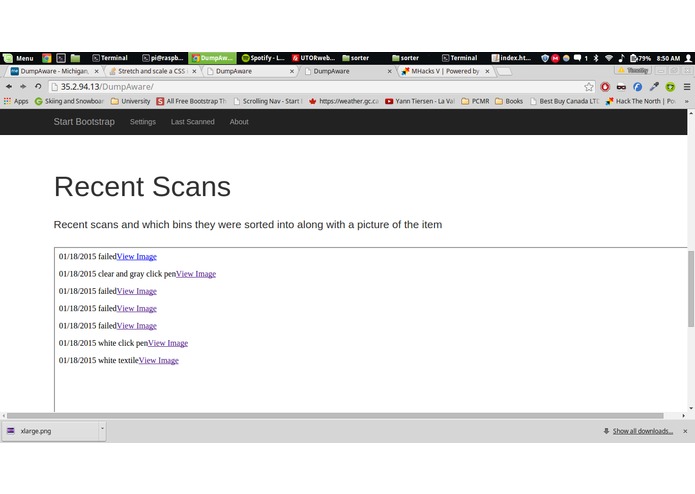Viewport: 695px width, 494px height.
Task: Show more bookmarks with the overflow chevron
Action: click(687, 101)
